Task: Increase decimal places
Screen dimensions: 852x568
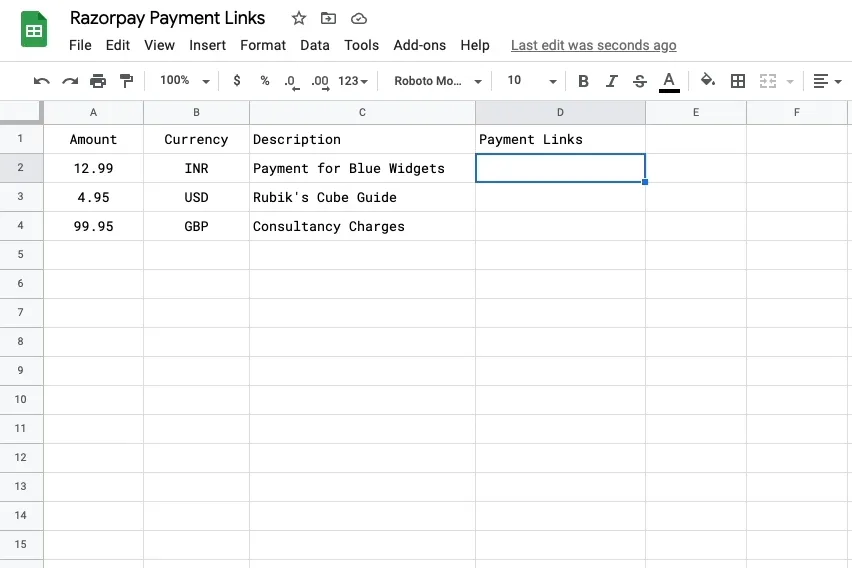Action: click(320, 82)
